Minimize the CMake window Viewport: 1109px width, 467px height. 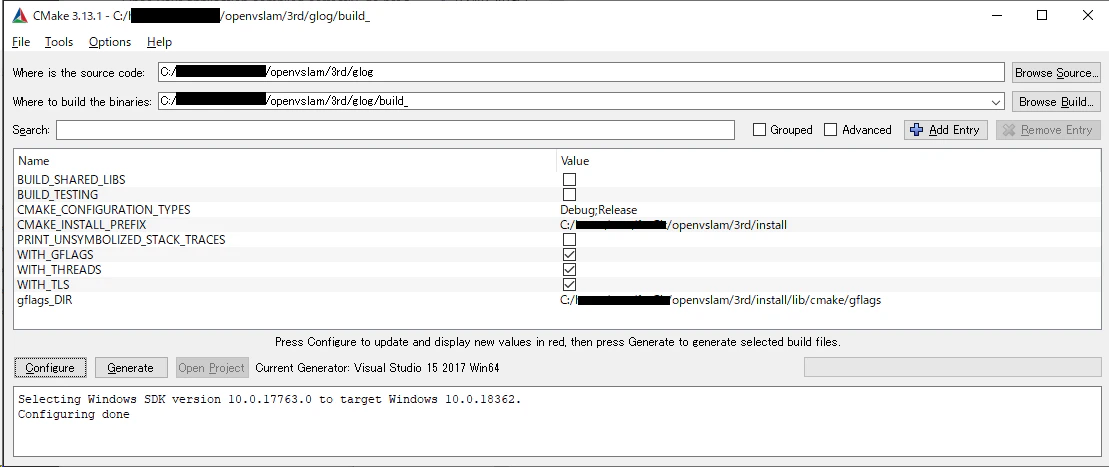(997, 16)
